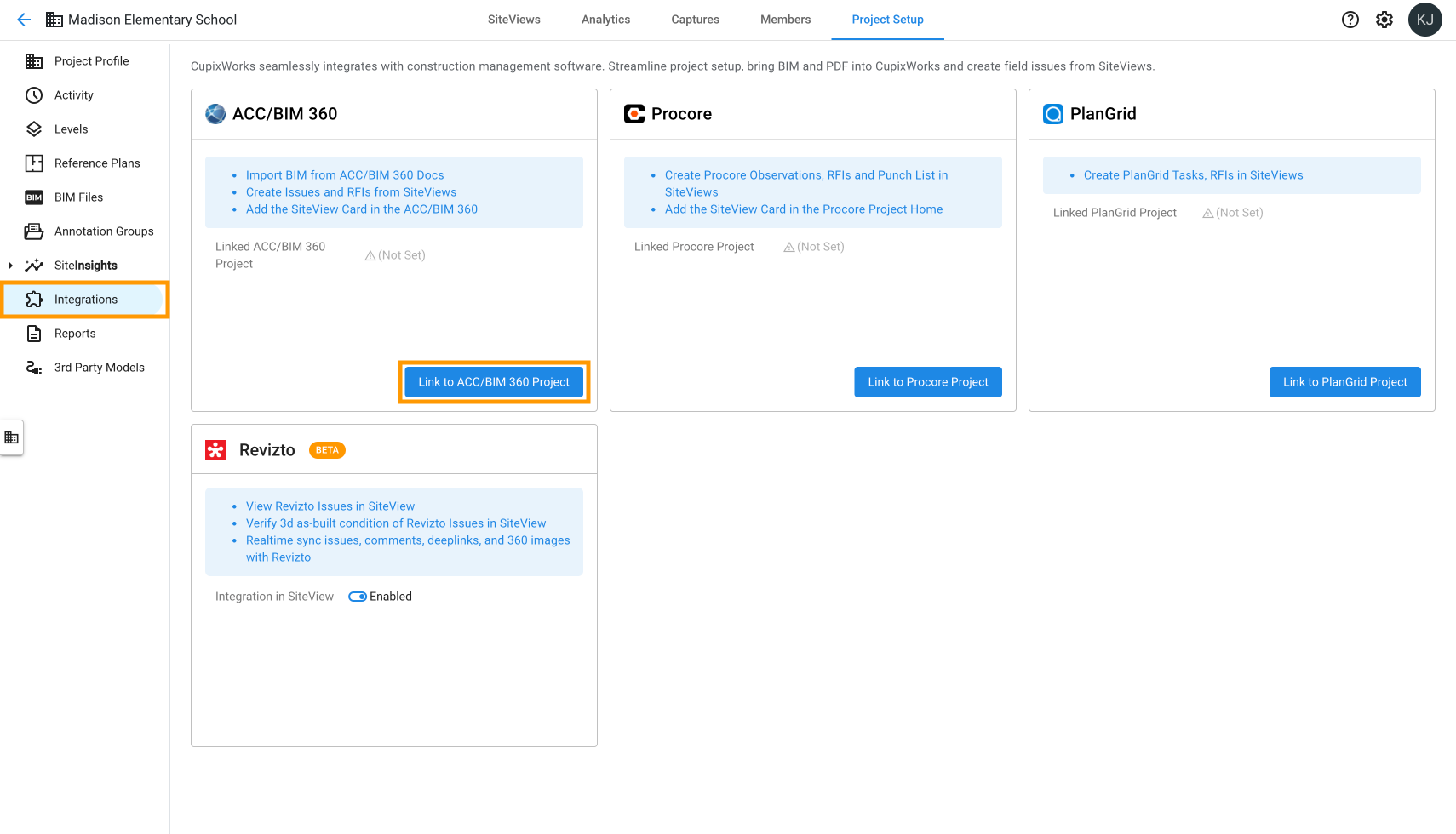Open the settings gear icon
1456x834 pixels.
(1384, 20)
